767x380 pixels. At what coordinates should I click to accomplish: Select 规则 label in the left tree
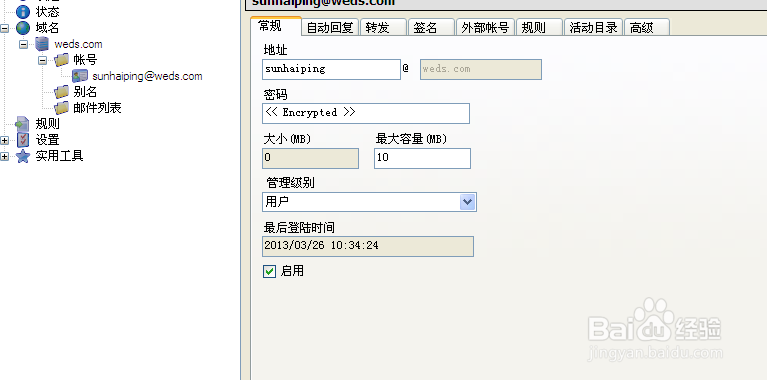coord(47,124)
